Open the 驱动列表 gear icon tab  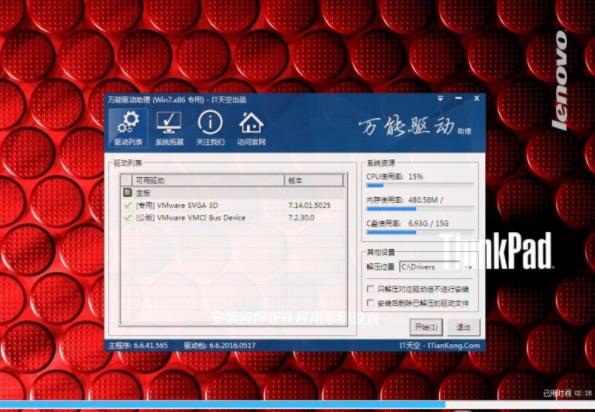coord(128,128)
